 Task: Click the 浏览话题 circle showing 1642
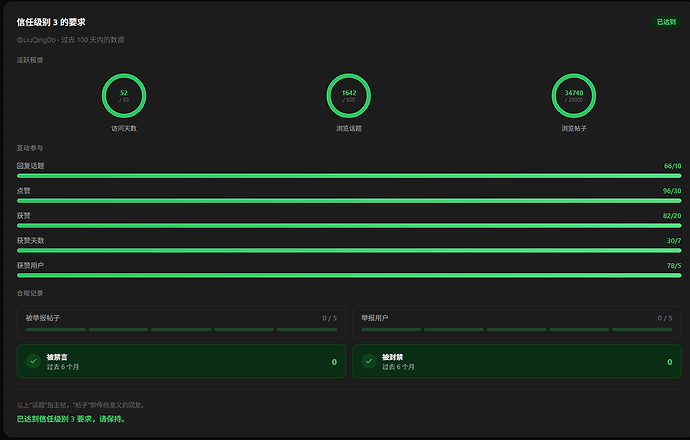(349, 95)
